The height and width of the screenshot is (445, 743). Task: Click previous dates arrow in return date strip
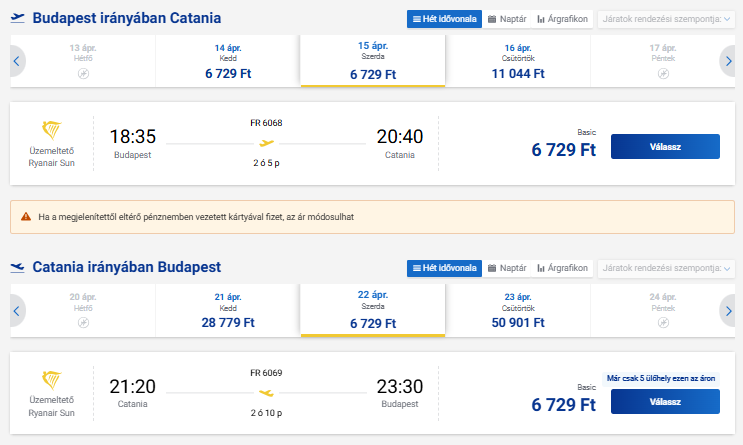(17, 311)
